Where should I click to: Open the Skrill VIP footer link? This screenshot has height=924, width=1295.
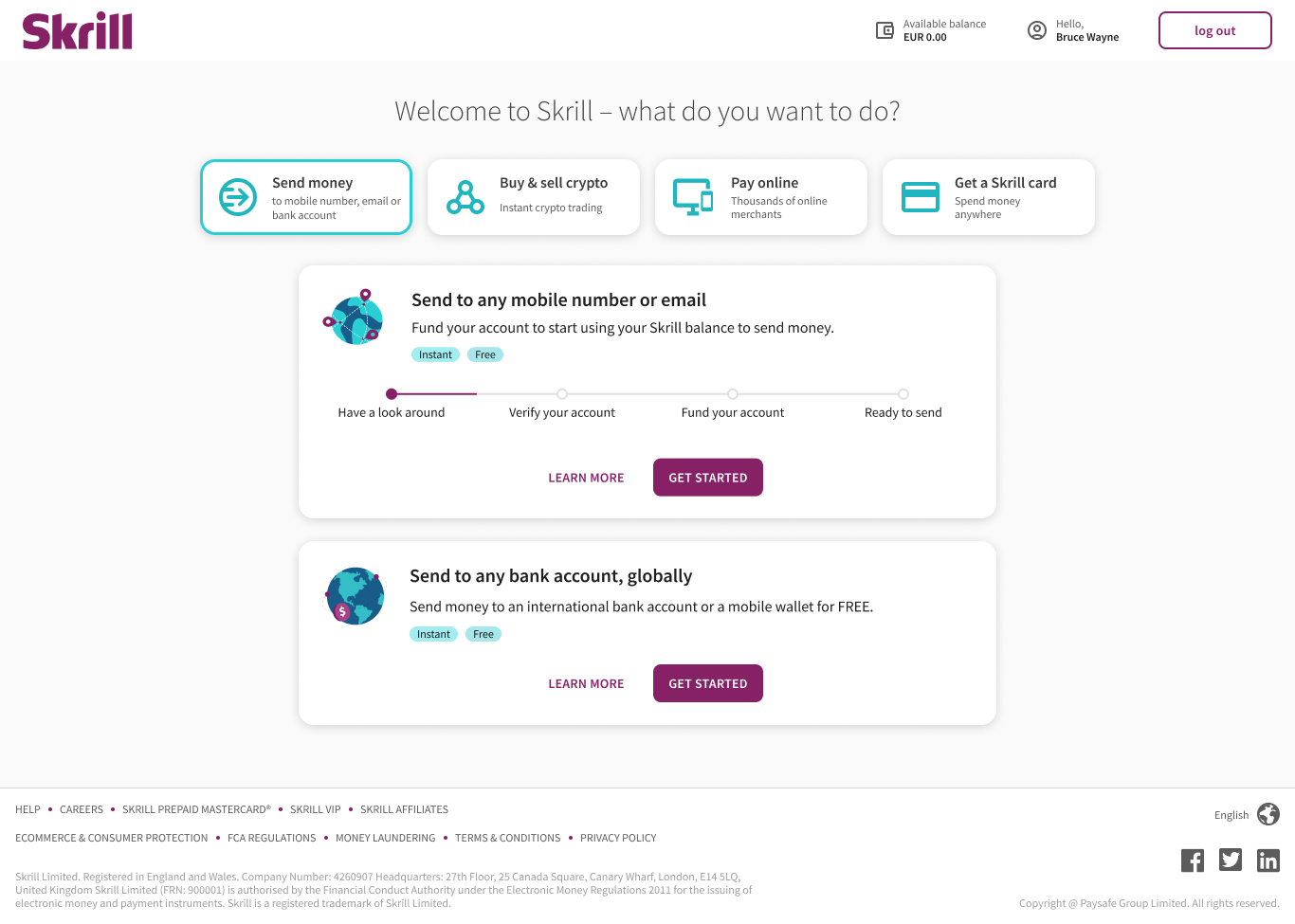(316, 809)
